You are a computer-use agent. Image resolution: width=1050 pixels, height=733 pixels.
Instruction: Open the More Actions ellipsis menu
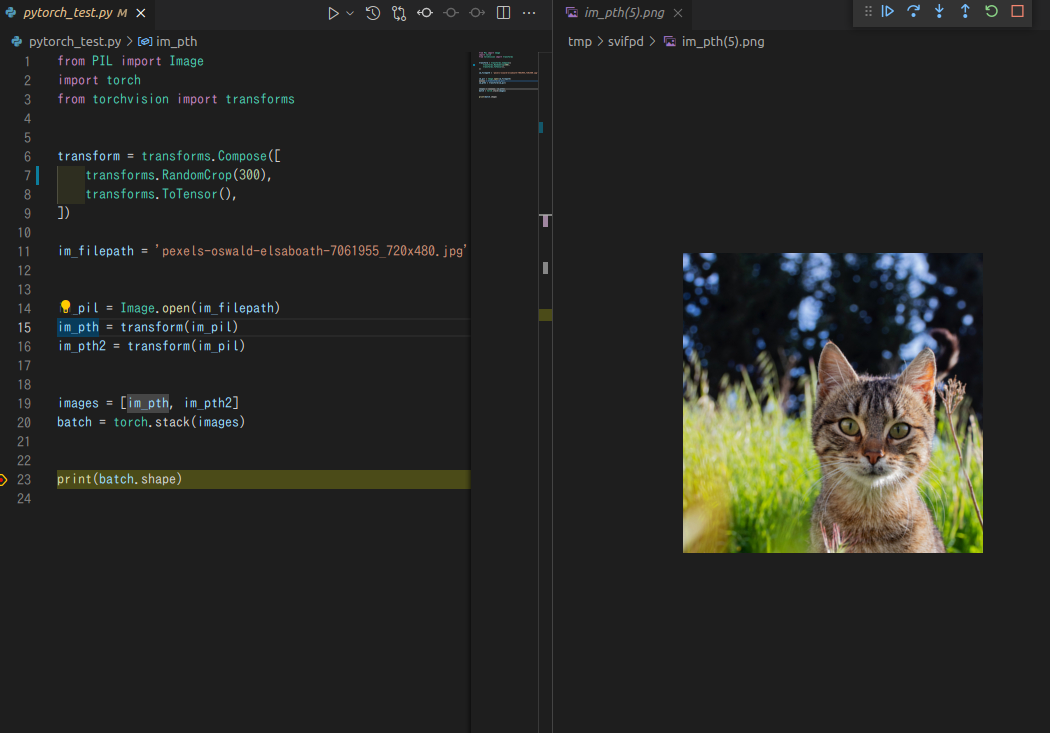point(529,13)
